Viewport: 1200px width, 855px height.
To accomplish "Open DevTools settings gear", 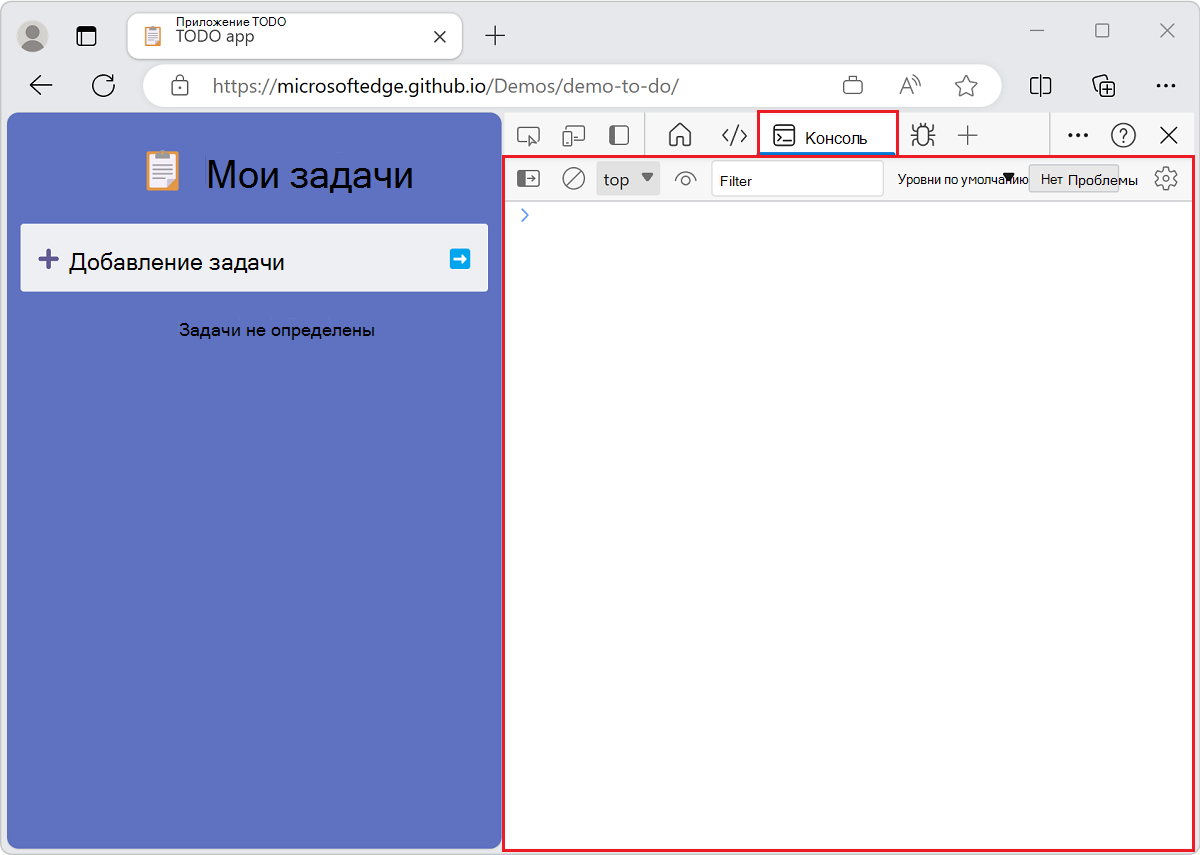I will (1166, 178).
